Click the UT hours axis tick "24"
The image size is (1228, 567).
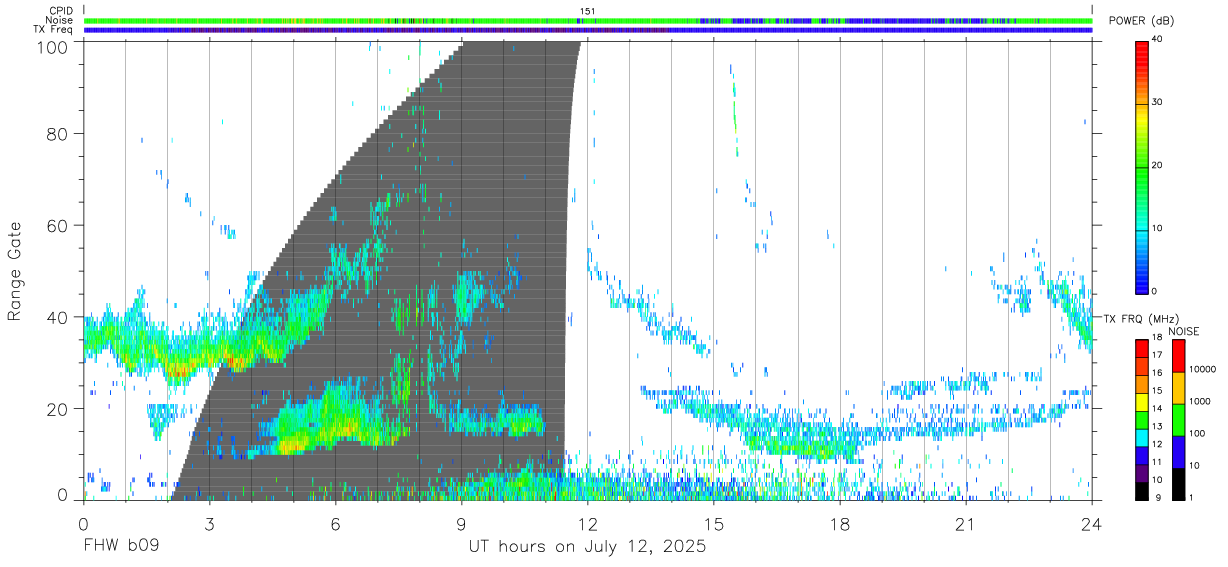1091,523
